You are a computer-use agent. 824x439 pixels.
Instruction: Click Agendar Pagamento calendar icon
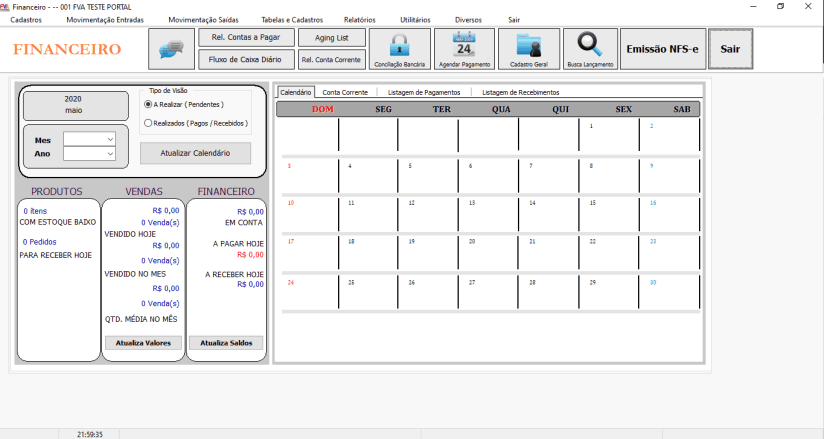click(x=464, y=46)
